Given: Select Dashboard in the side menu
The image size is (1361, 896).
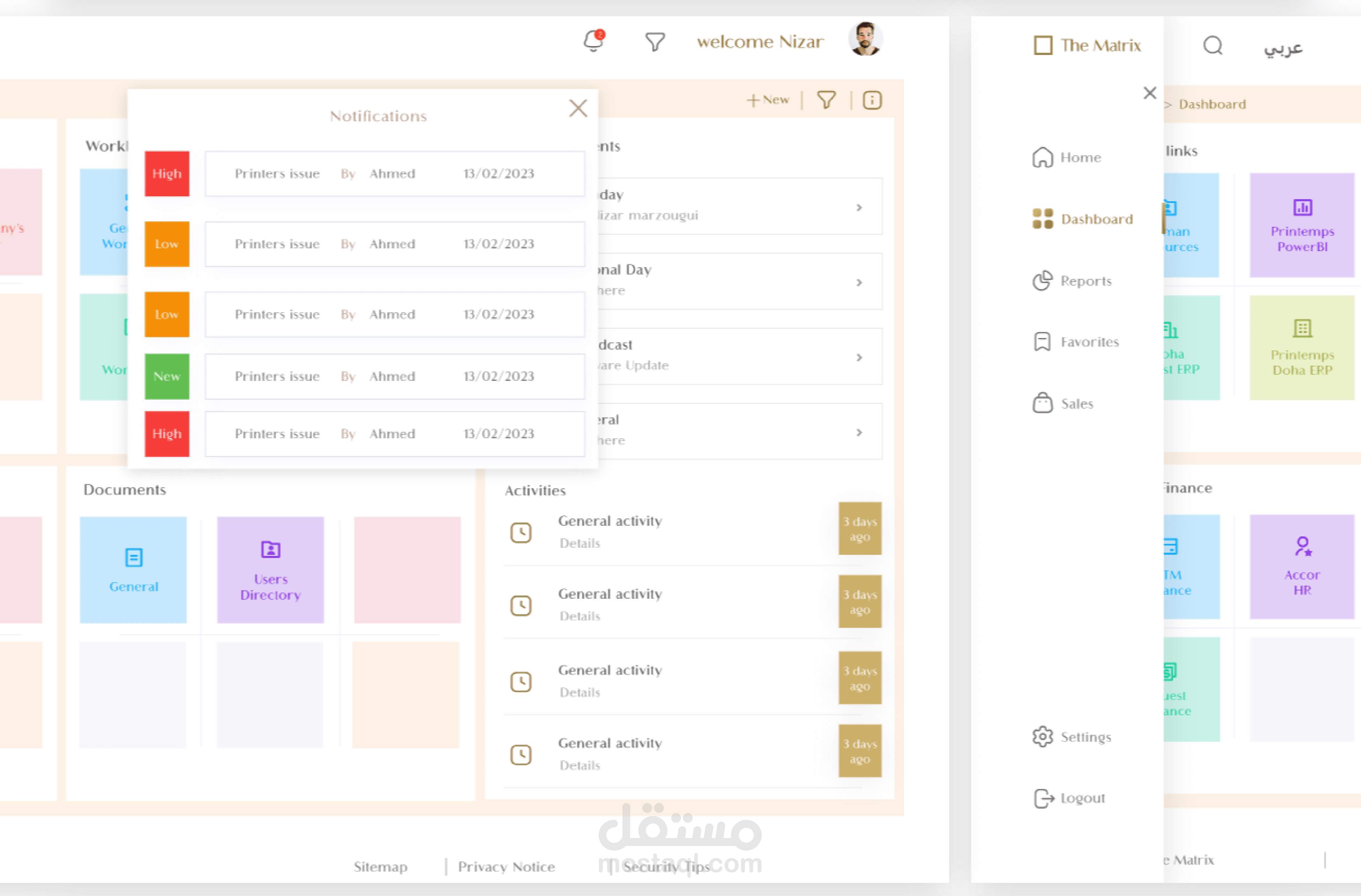Looking at the screenshot, I should [x=1082, y=219].
